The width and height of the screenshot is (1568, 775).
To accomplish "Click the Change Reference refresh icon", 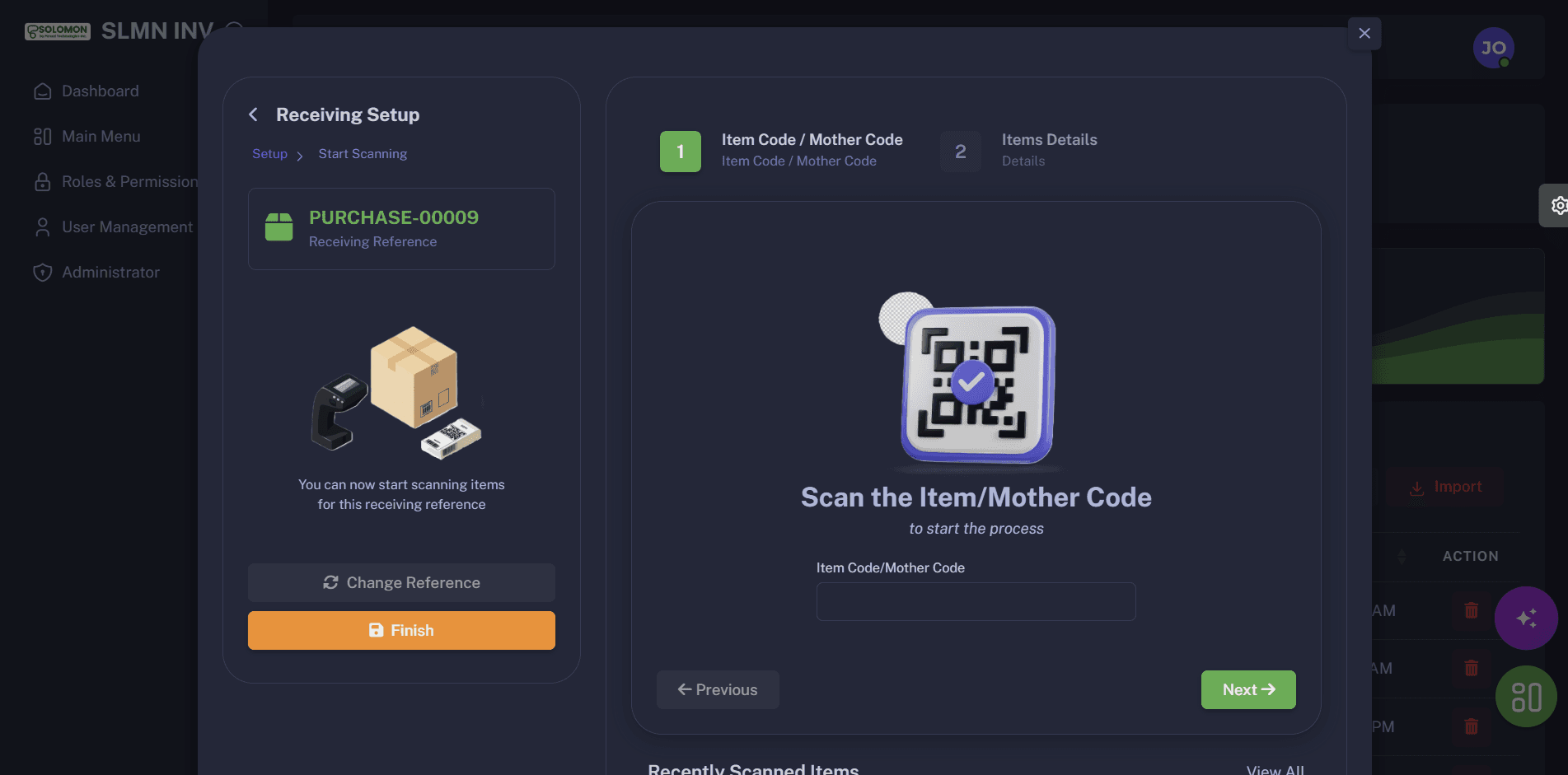I will [x=331, y=582].
